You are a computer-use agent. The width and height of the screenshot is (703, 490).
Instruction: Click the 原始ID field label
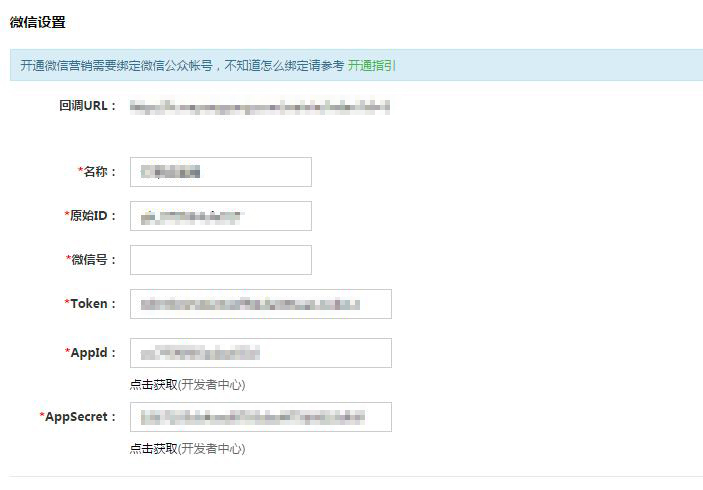[91, 216]
